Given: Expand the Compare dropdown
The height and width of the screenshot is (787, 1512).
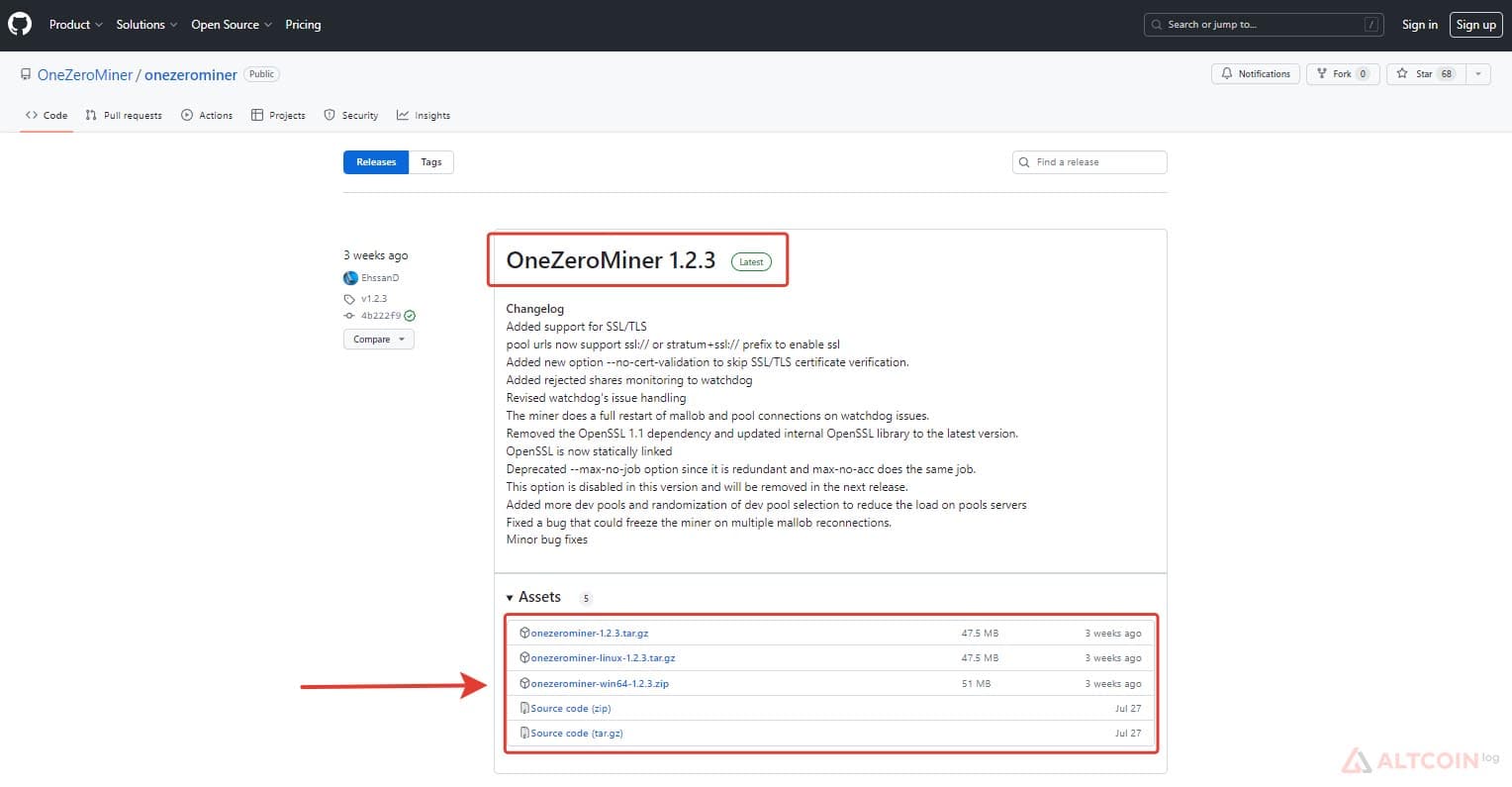Looking at the screenshot, I should (x=379, y=340).
